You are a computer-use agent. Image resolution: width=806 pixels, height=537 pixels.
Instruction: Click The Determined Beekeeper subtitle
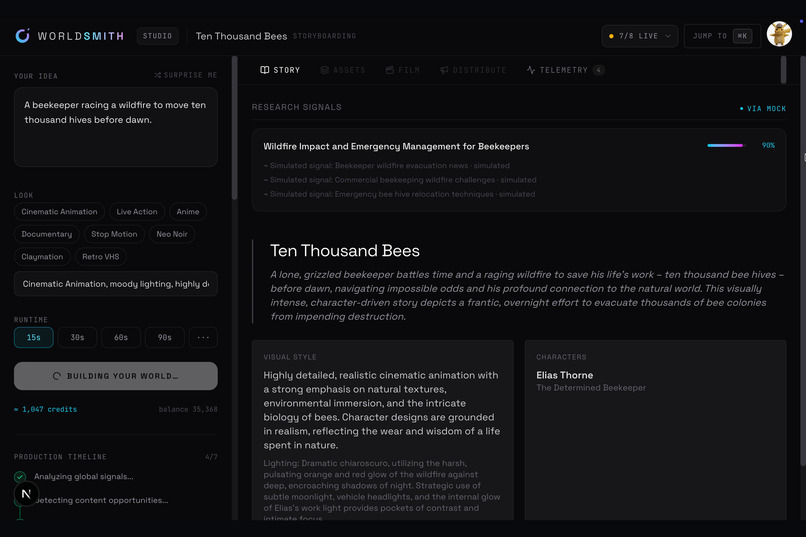pyautogui.click(x=591, y=388)
